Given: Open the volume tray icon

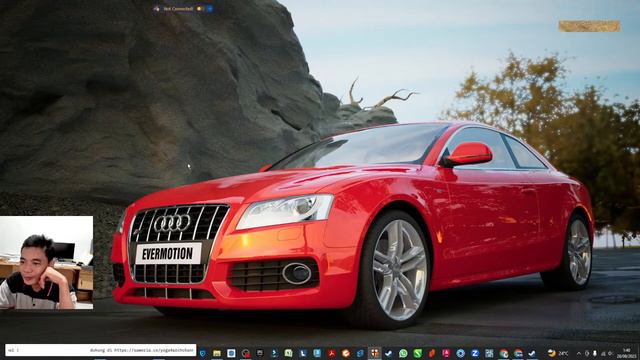Looking at the screenshot, I should pyautogui.click(x=610, y=353).
